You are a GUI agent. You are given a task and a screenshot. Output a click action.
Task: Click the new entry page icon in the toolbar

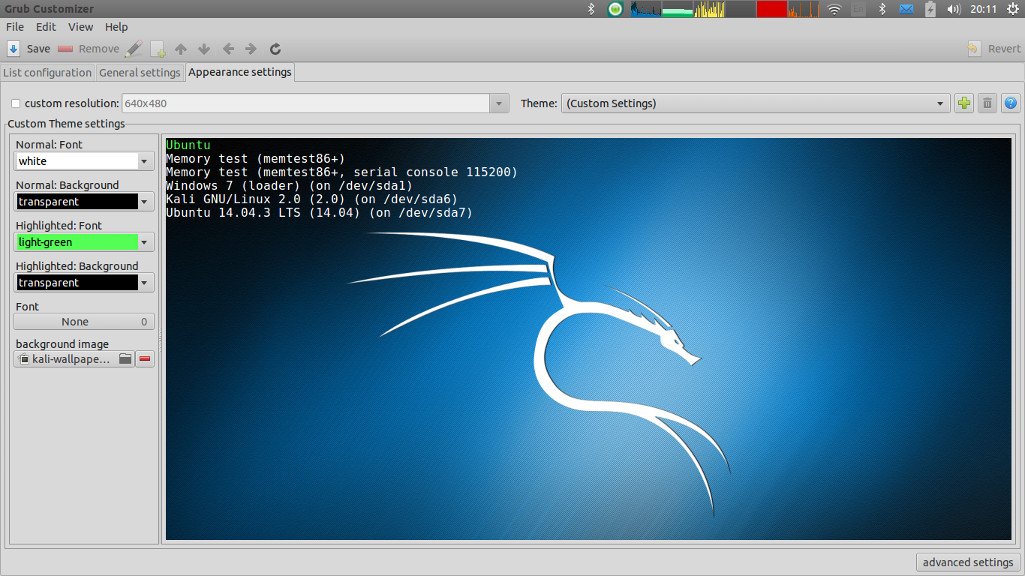(158, 49)
